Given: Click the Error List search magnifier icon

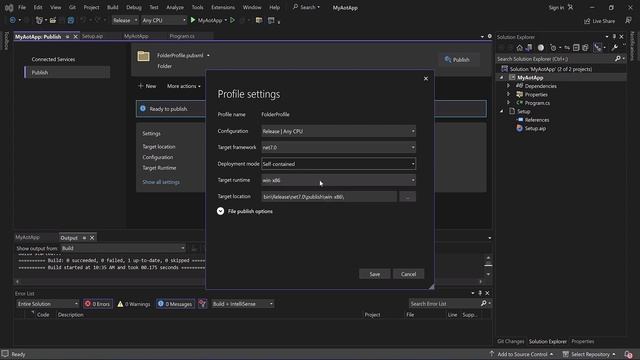Looking at the screenshot, I should (x=484, y=303).
